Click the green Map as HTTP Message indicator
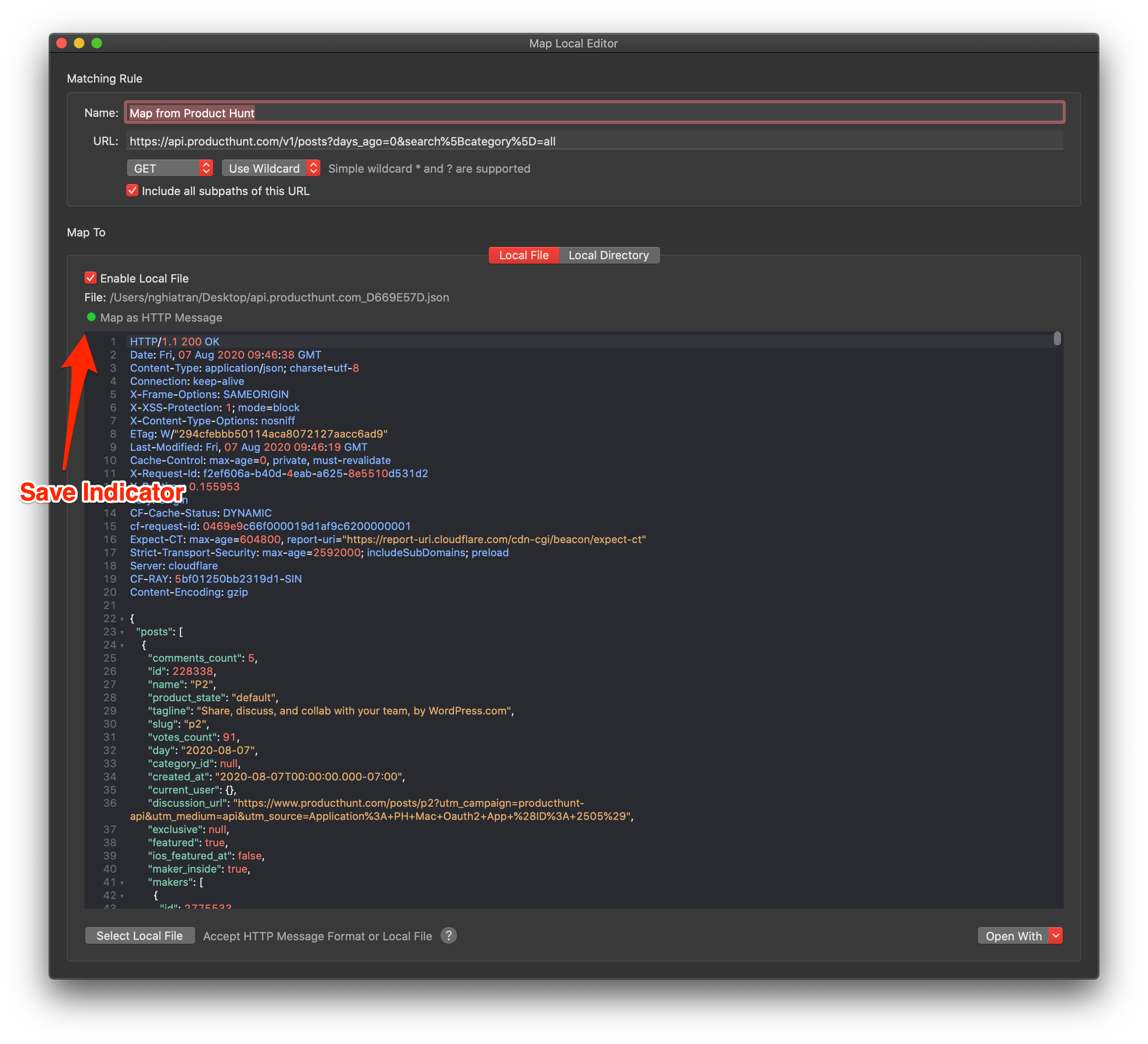This screenshot has height=1044, width=1148. click(91, 318)
